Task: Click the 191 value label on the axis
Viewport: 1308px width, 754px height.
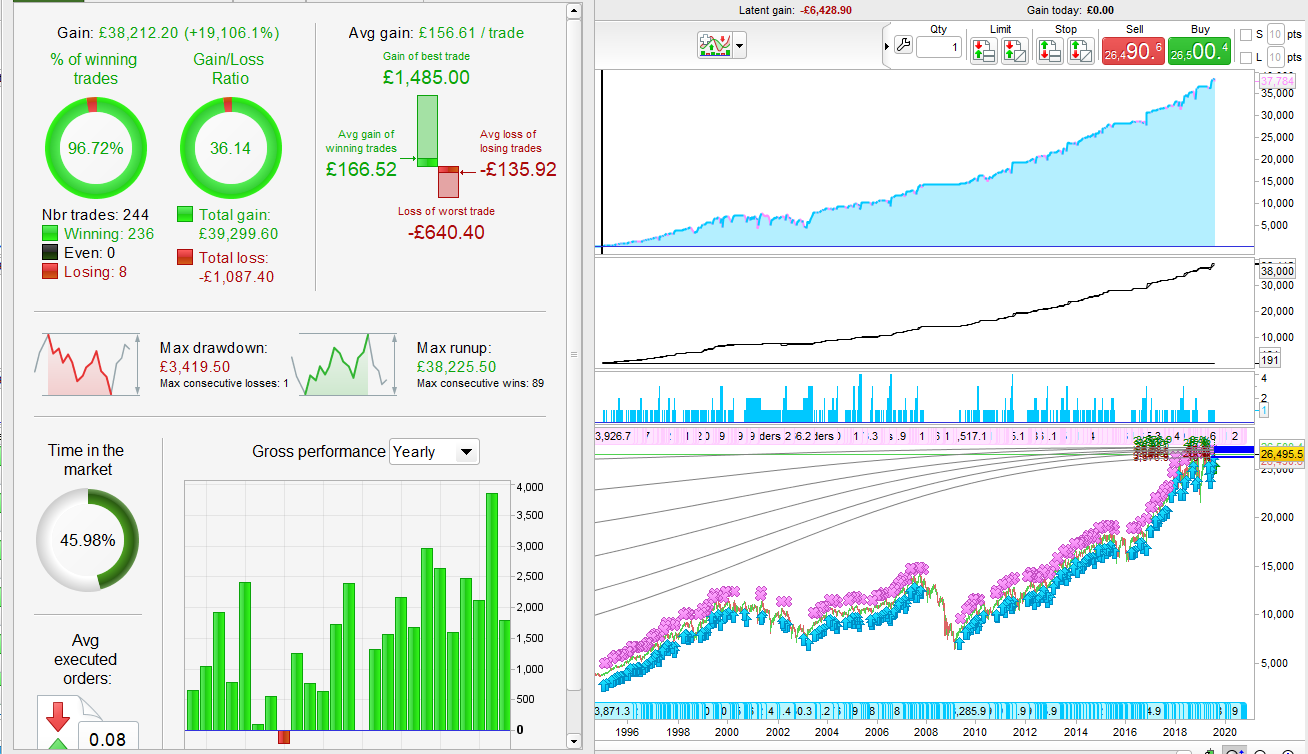Action: 1270,360
